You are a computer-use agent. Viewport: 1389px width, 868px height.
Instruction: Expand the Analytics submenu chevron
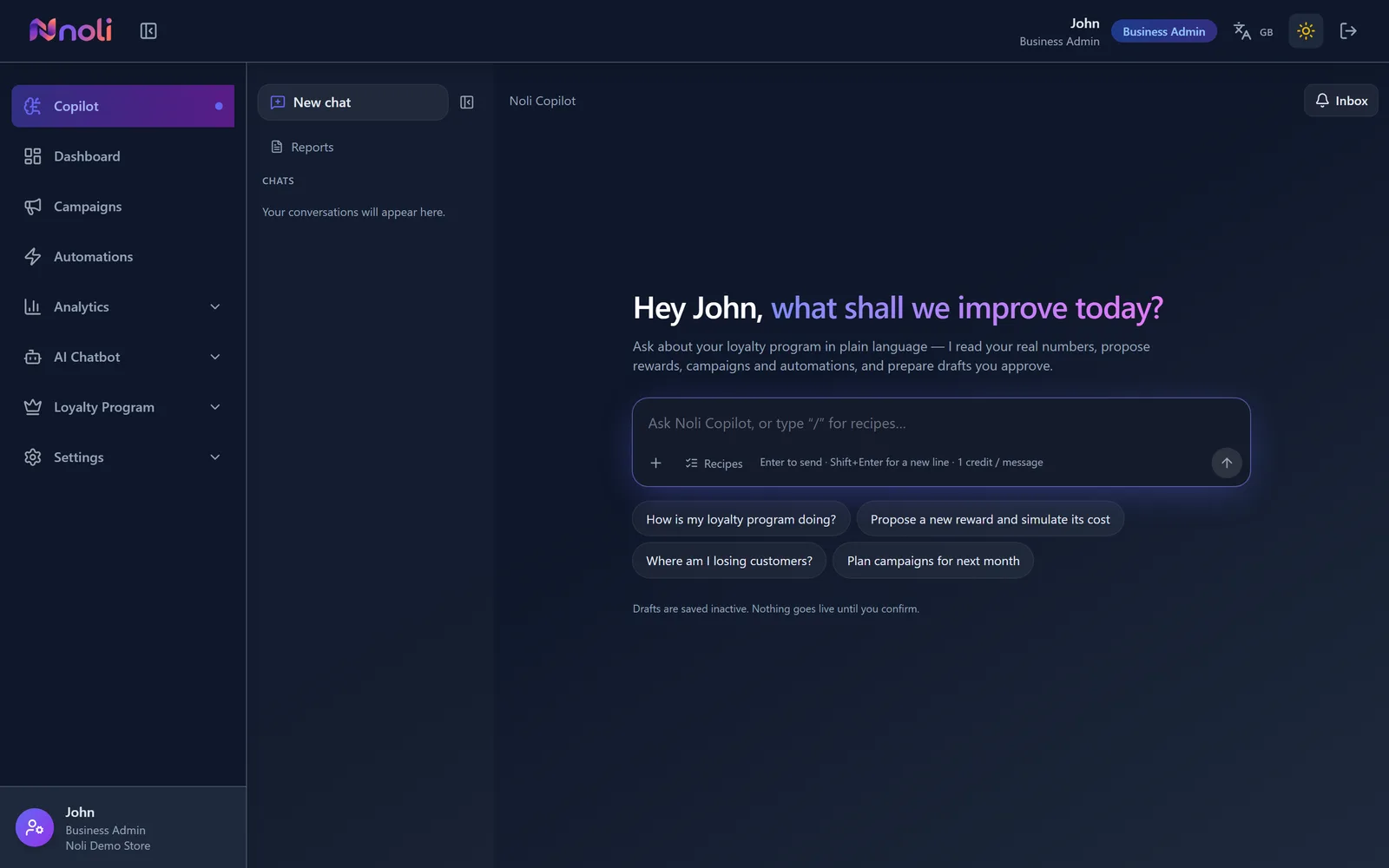[x=215, y=306]
